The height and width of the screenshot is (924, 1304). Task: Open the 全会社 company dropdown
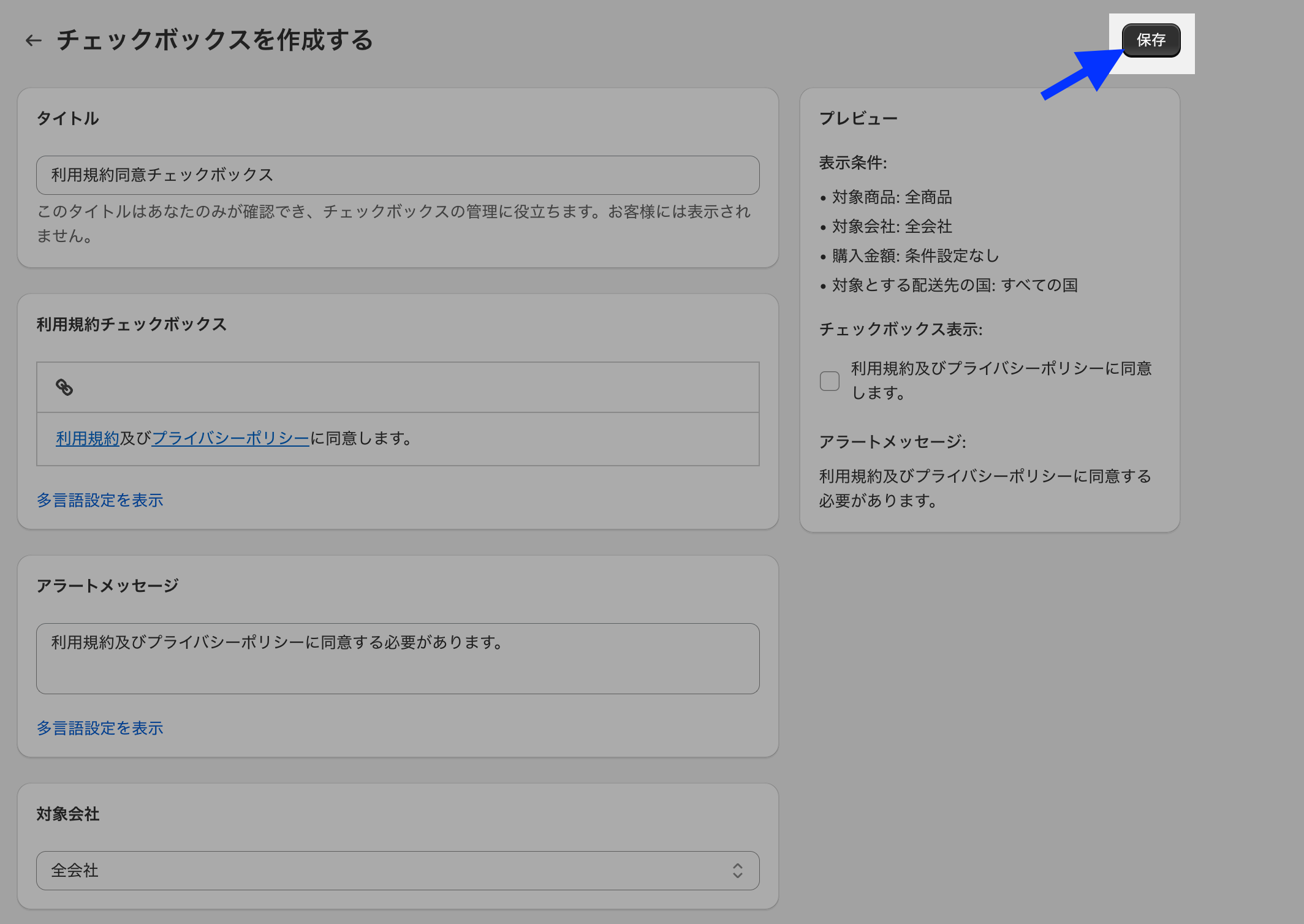[x=397, y=871]
